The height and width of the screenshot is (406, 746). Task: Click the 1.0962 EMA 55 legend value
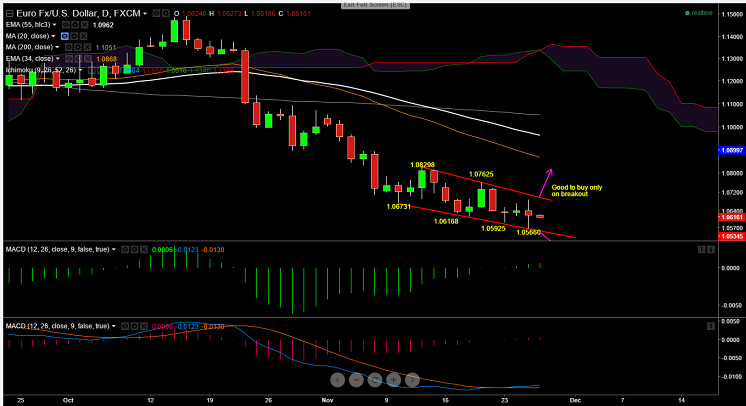click(x=103, y=25)
